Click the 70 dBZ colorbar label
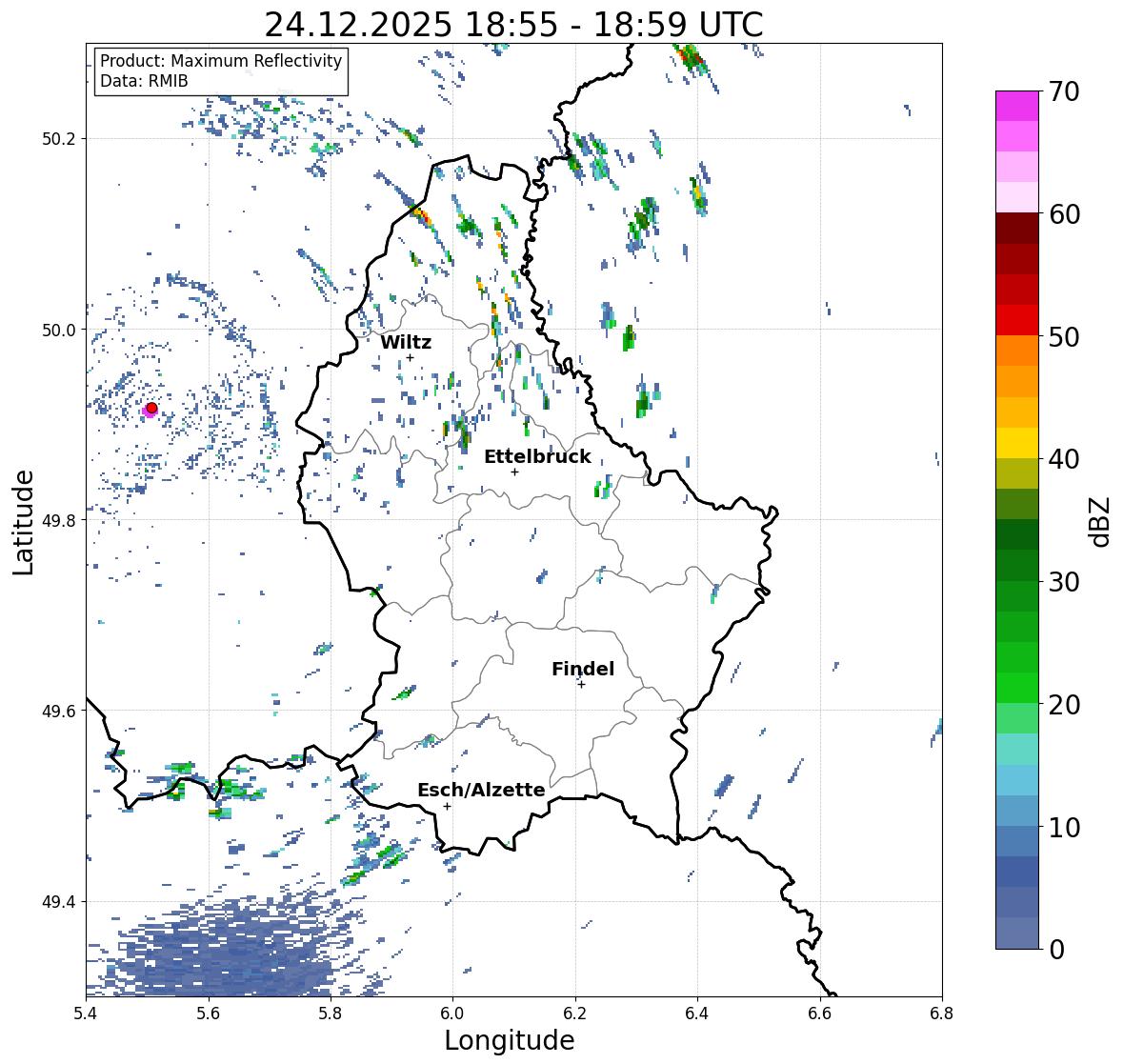 1064,91
